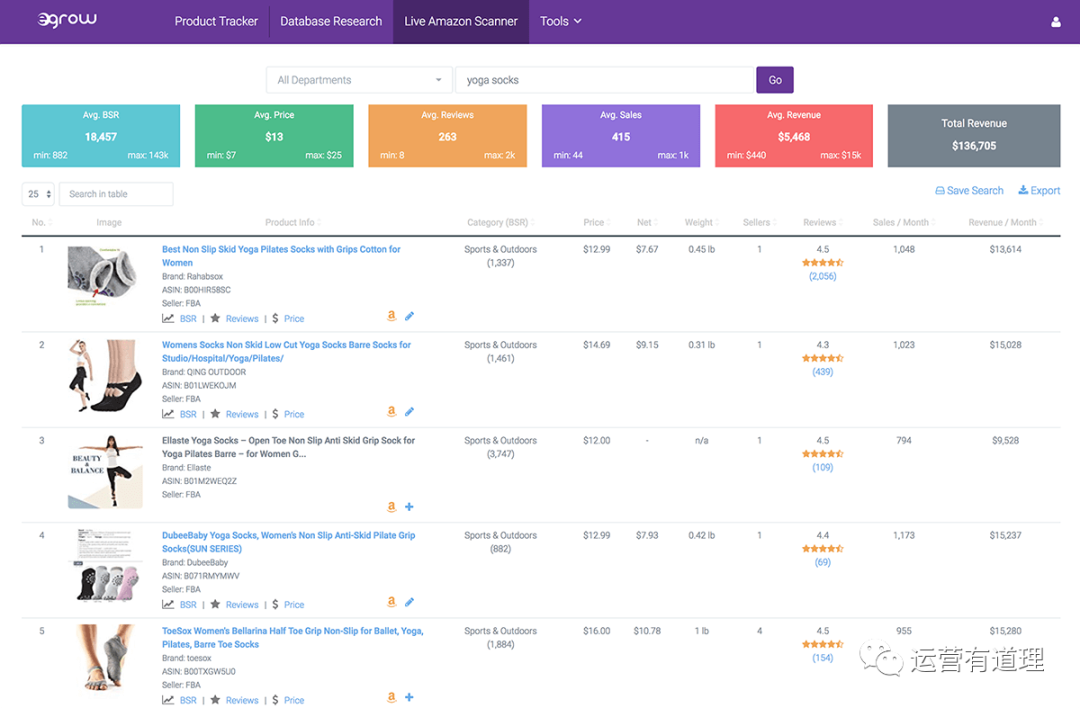Expand the Tools menu
1080x708 pixels.
(x=561, y=21)
